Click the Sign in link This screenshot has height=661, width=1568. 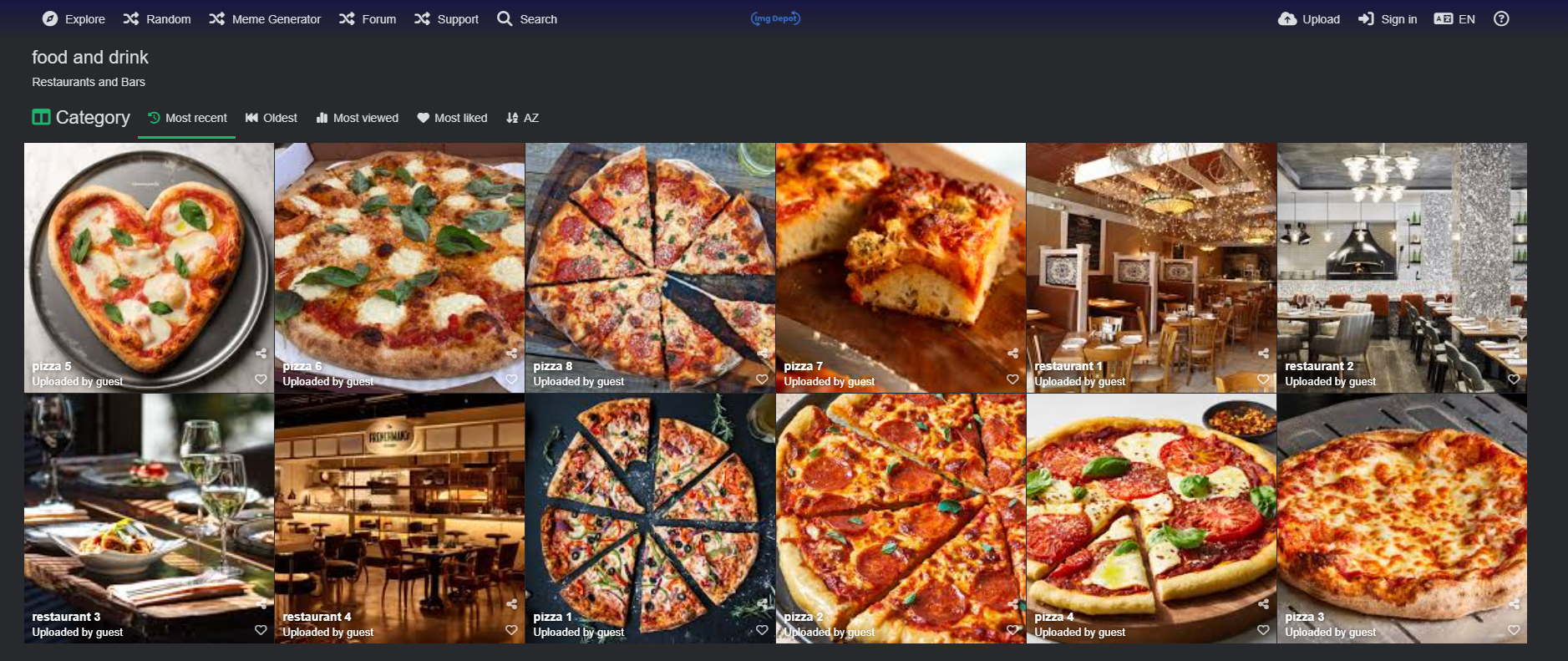[1388, 18]
